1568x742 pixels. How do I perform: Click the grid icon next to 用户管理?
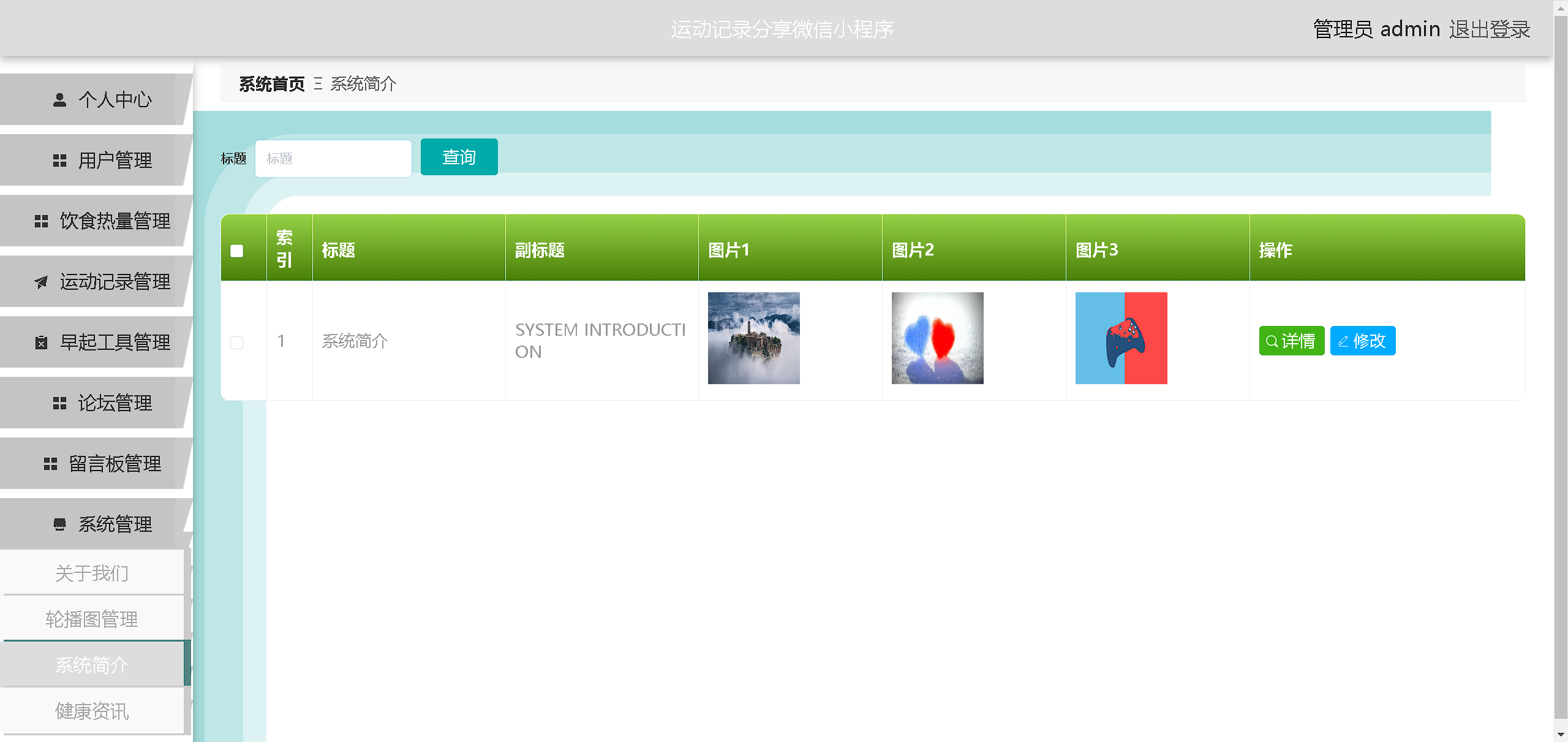[x=59, y=161]
